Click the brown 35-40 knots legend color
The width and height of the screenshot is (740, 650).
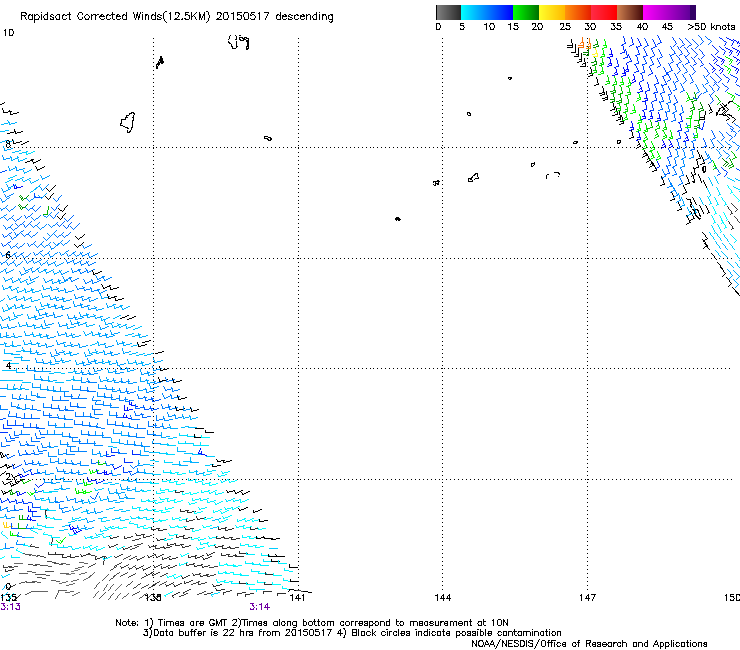[630, 12]
